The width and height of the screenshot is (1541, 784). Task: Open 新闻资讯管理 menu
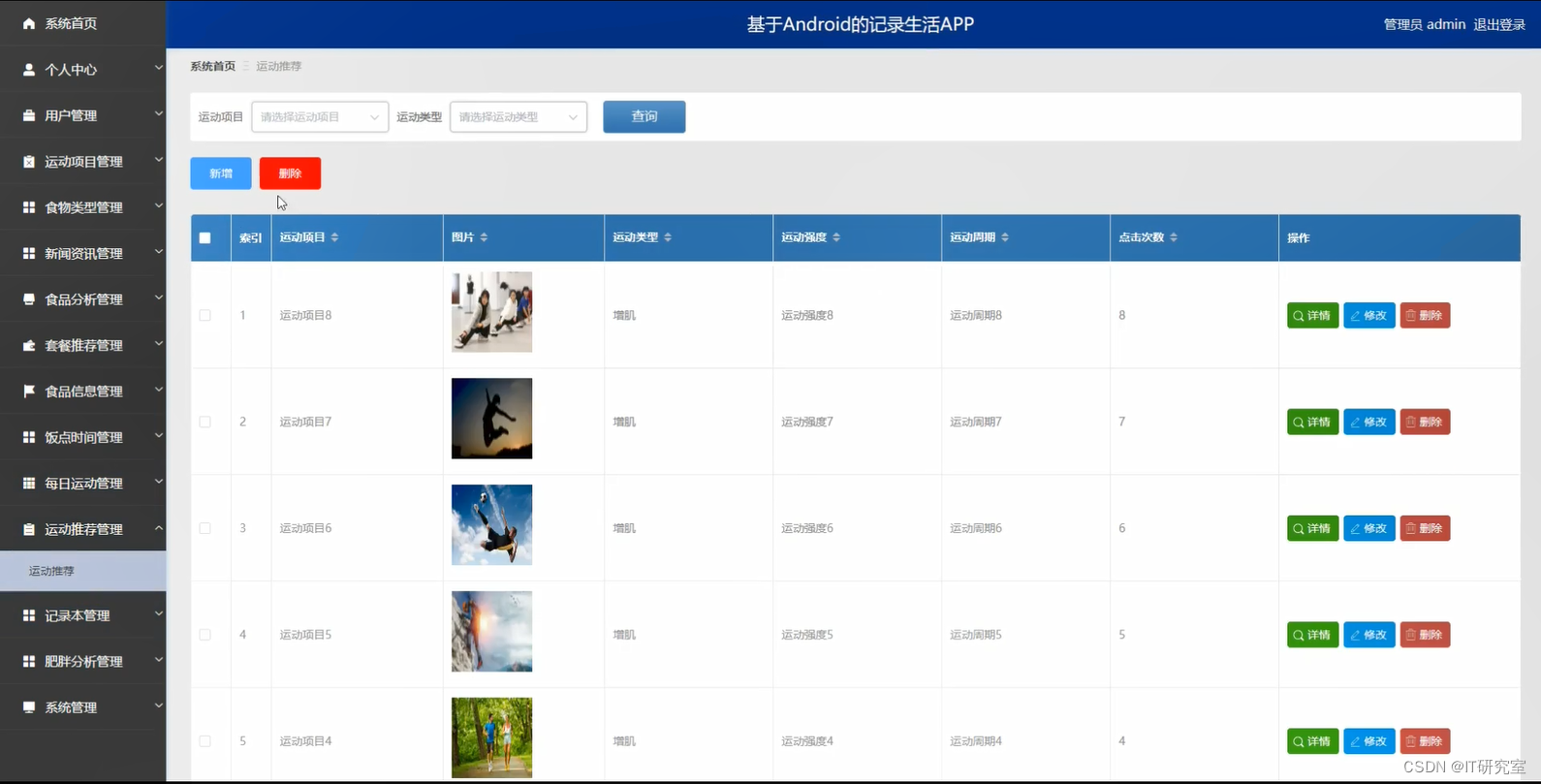coord(83,253)
